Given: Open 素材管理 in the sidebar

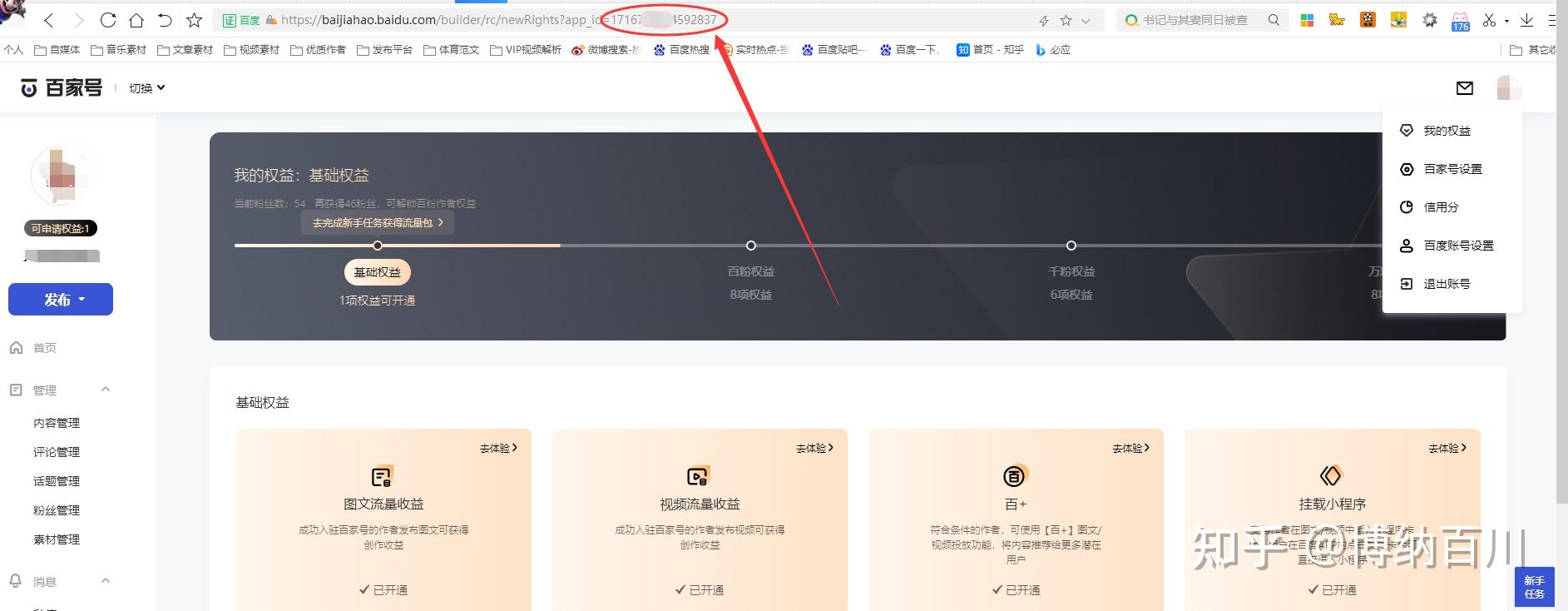Looking at the screenshot, I should [57, 539].
